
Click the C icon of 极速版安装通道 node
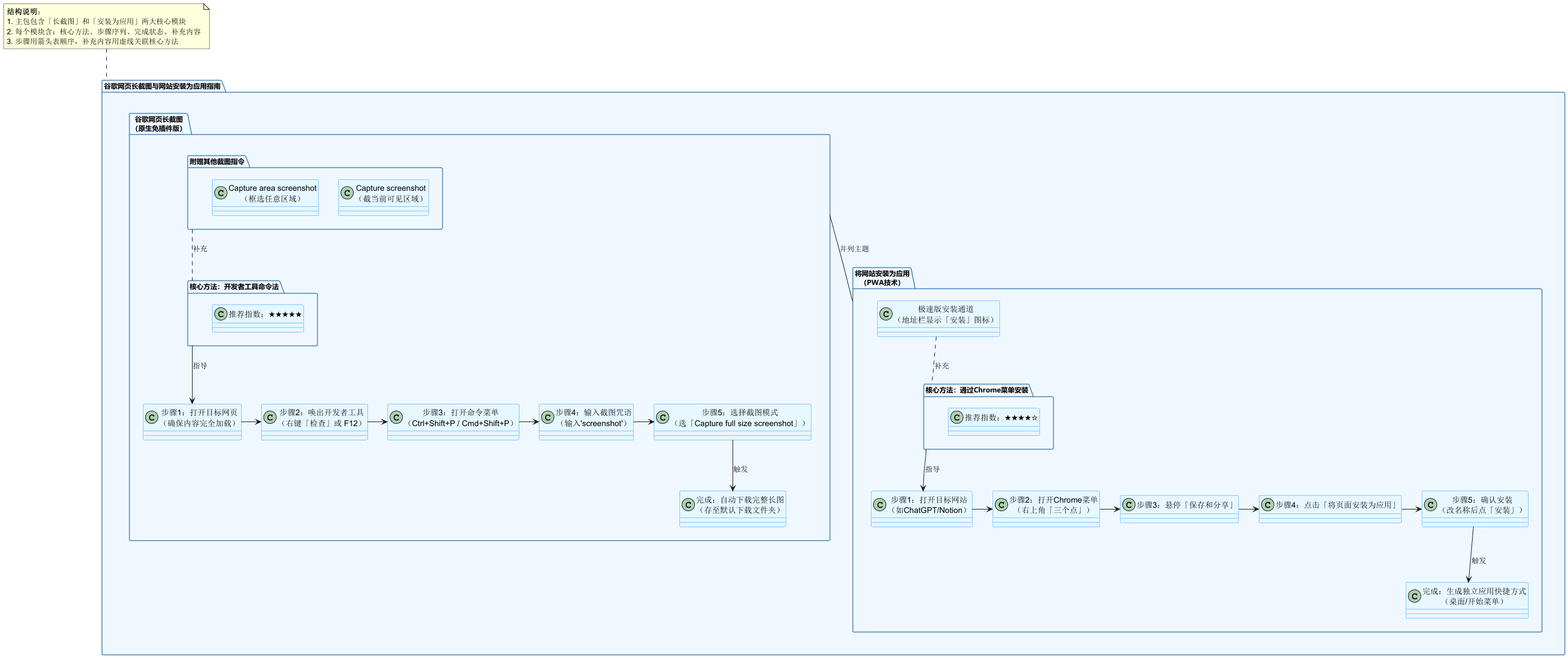click(886, 314)
